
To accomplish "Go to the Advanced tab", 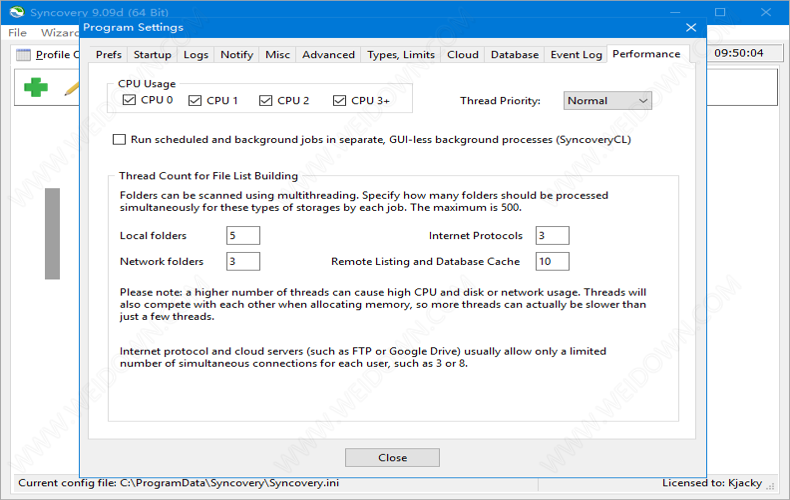I will (328, 54).
